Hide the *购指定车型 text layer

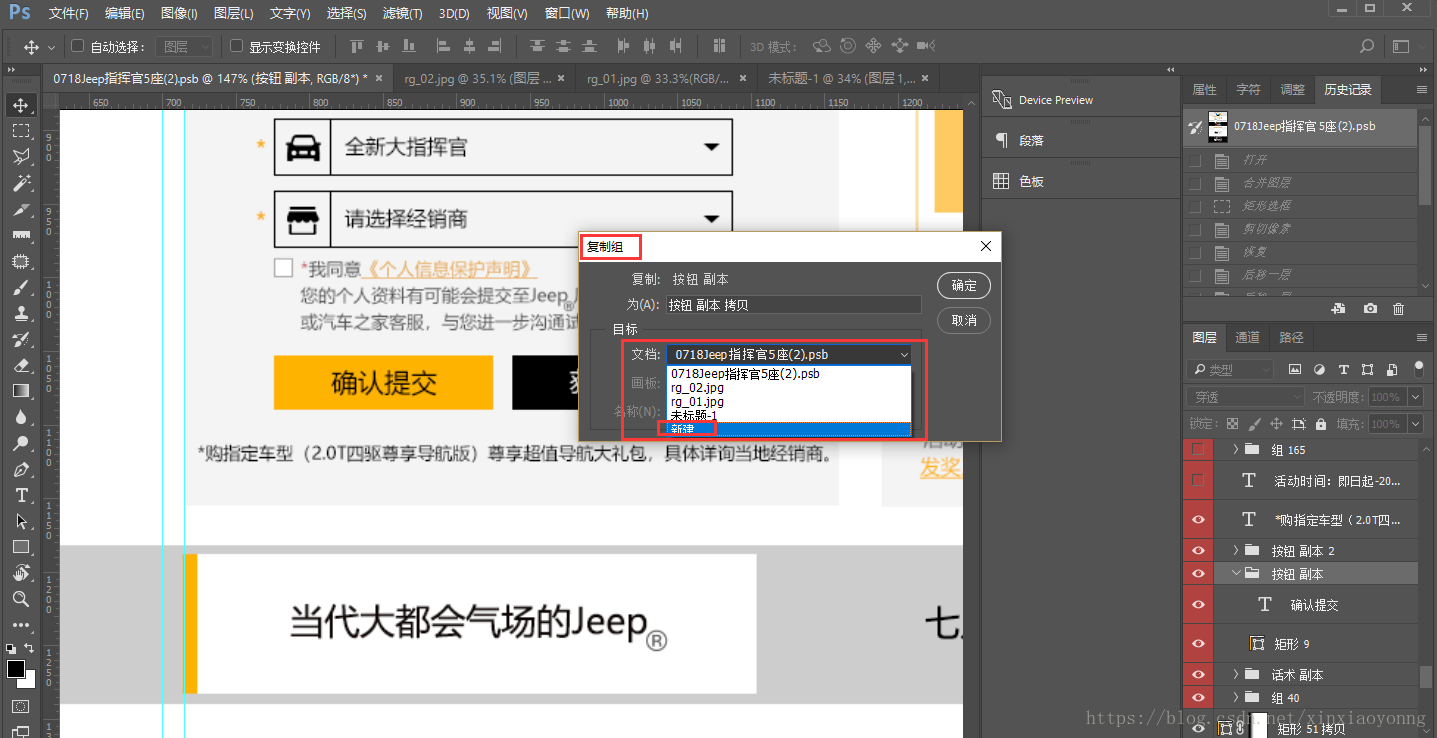tap(1198, 520)
